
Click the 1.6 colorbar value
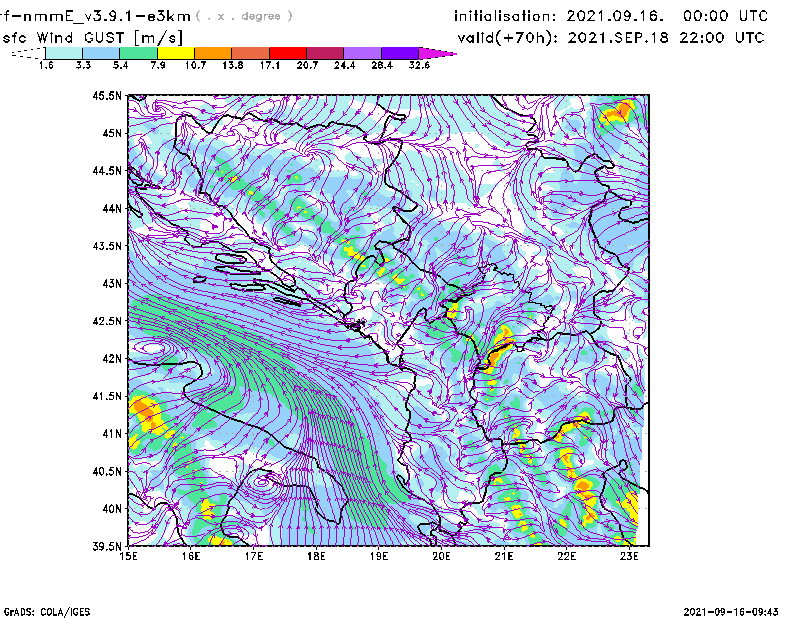[46, 65]
